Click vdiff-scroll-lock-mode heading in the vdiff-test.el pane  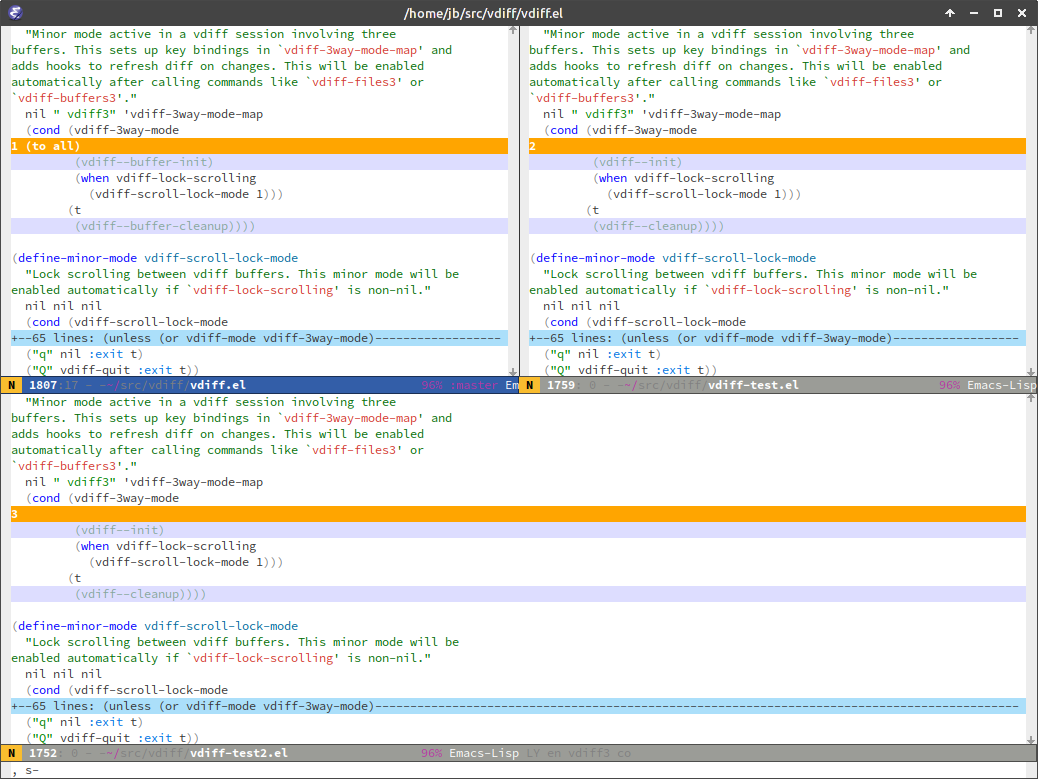739,258
